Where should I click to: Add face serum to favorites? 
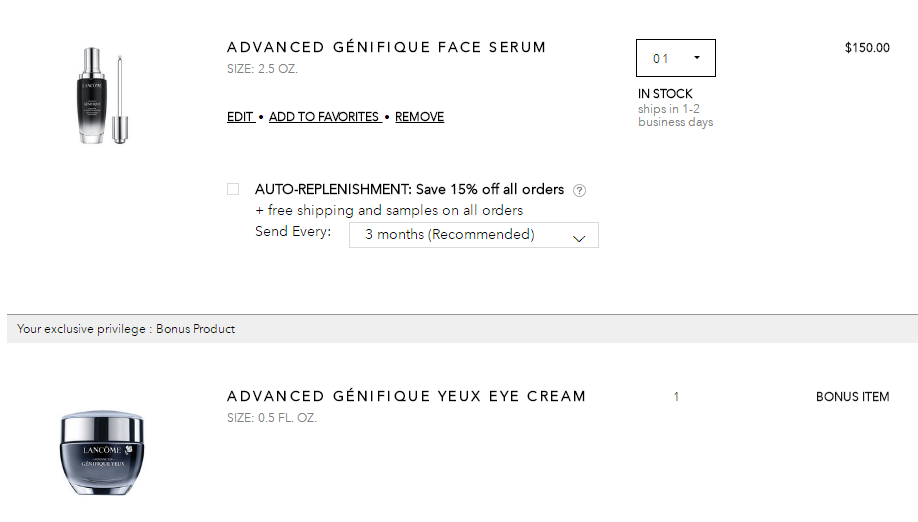324,116
